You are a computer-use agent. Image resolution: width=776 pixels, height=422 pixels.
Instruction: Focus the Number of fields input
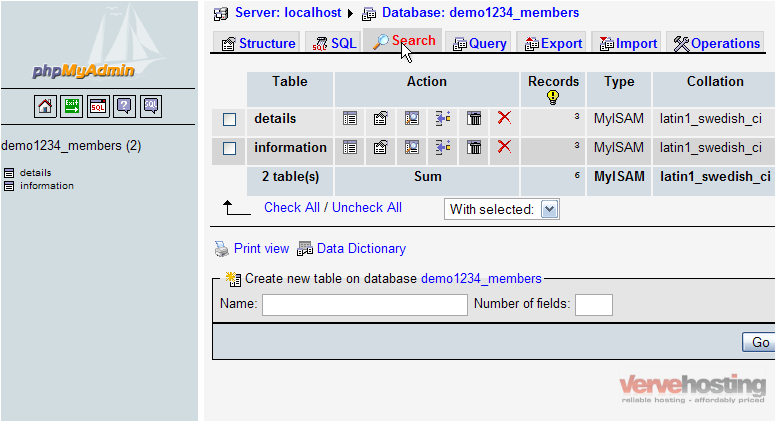[x=594, y=305]
